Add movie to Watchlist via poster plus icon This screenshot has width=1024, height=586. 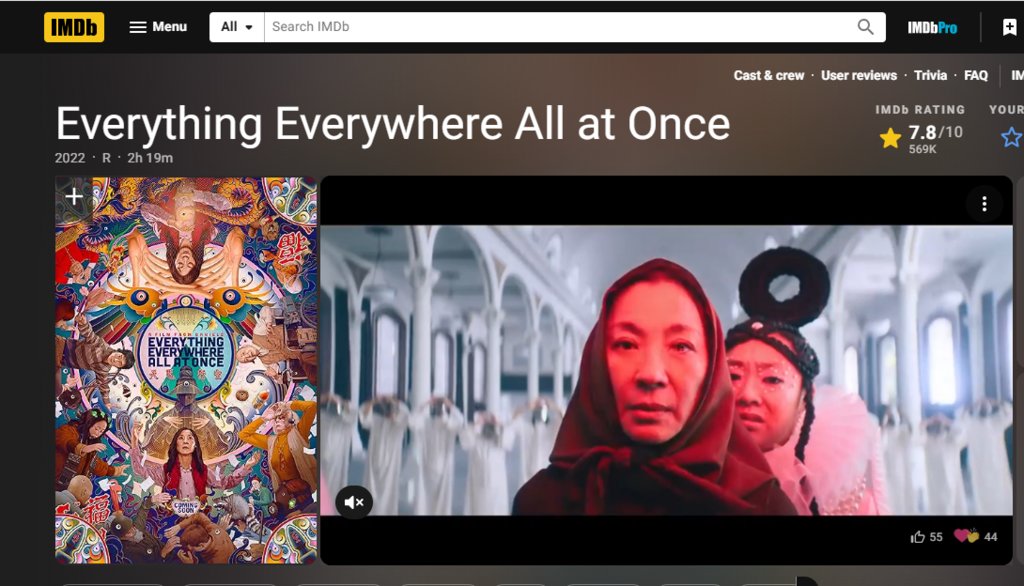tap(74, 196)
